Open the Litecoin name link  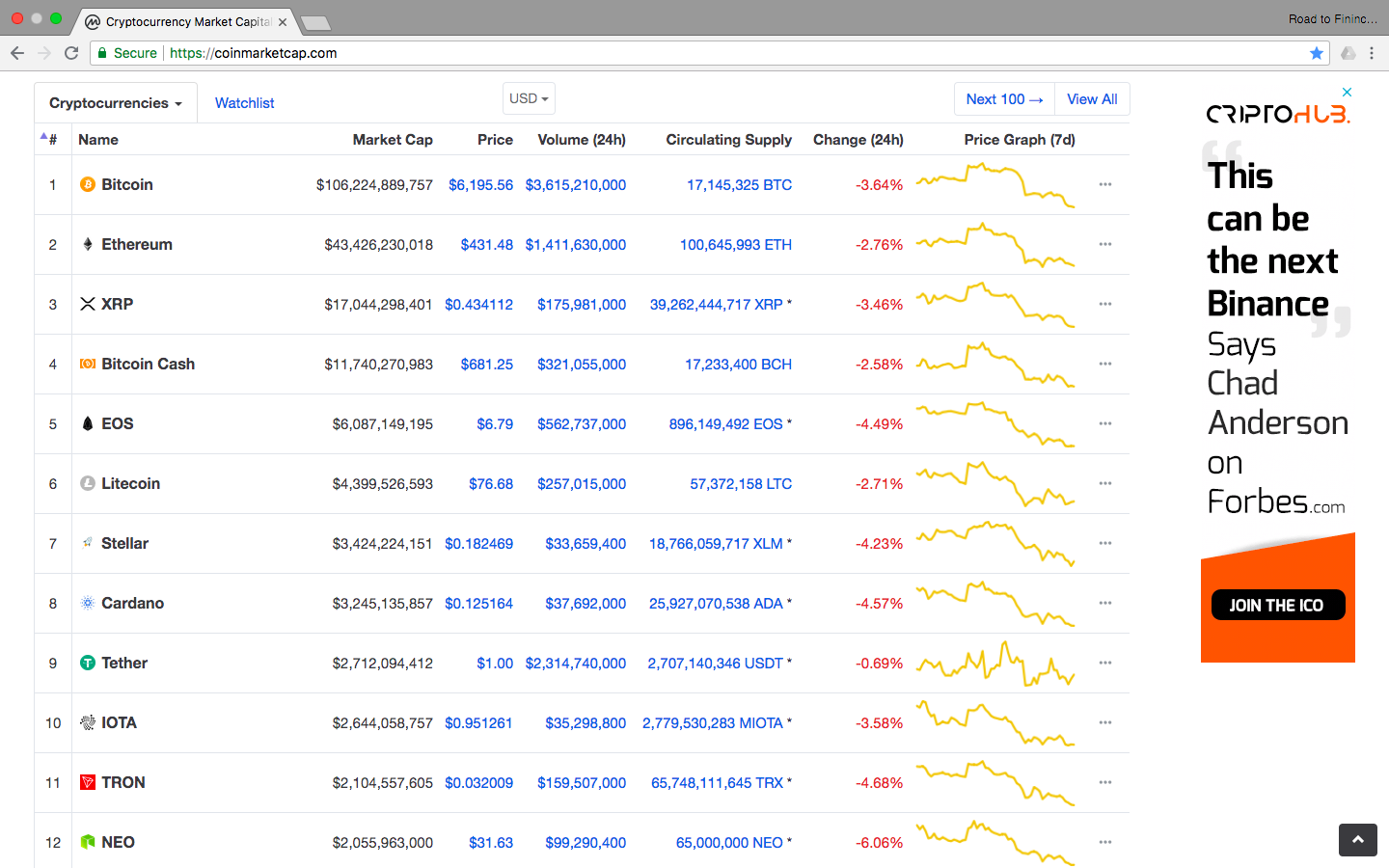[131, 483]
